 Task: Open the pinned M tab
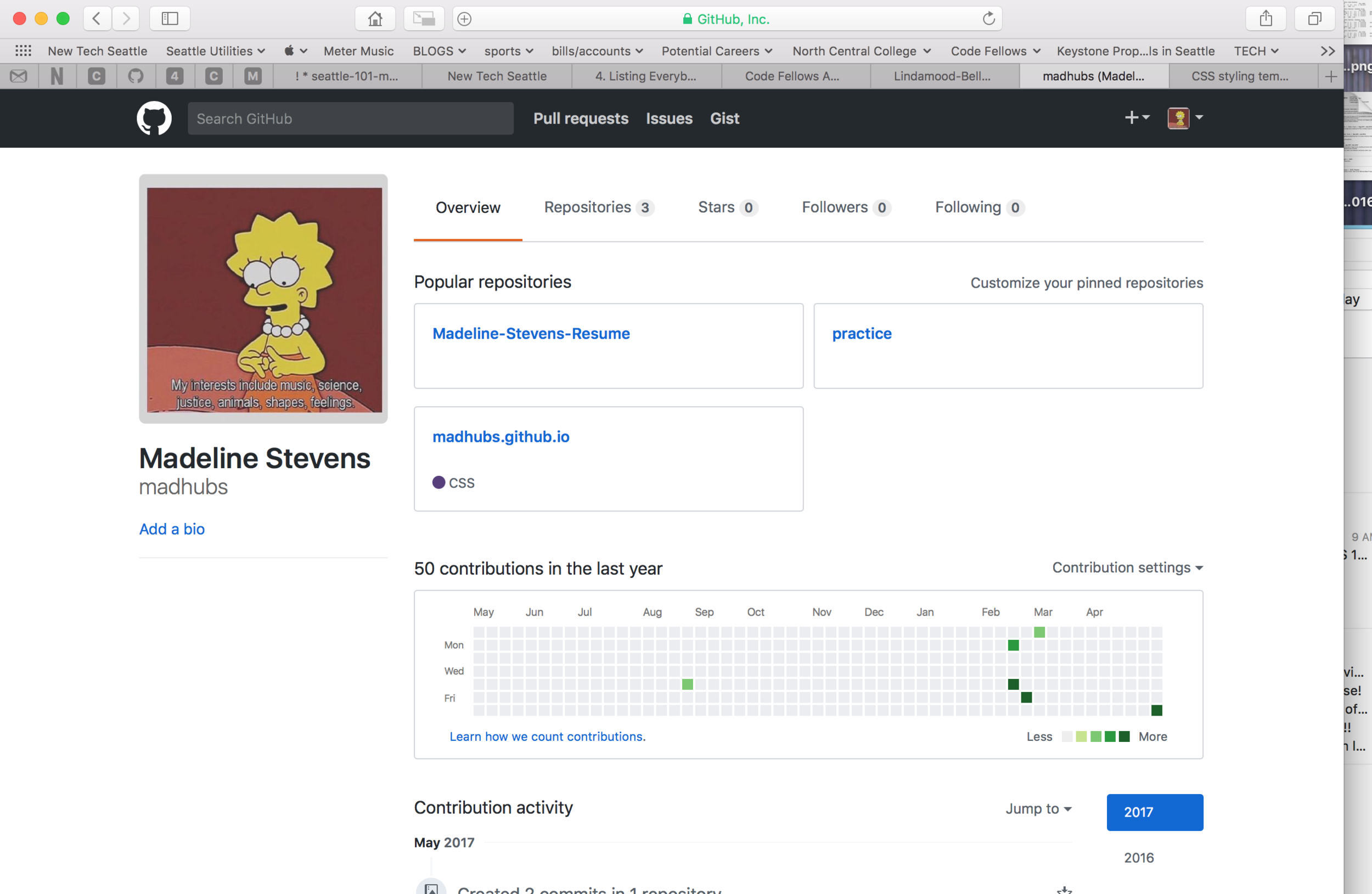[252, 76]
